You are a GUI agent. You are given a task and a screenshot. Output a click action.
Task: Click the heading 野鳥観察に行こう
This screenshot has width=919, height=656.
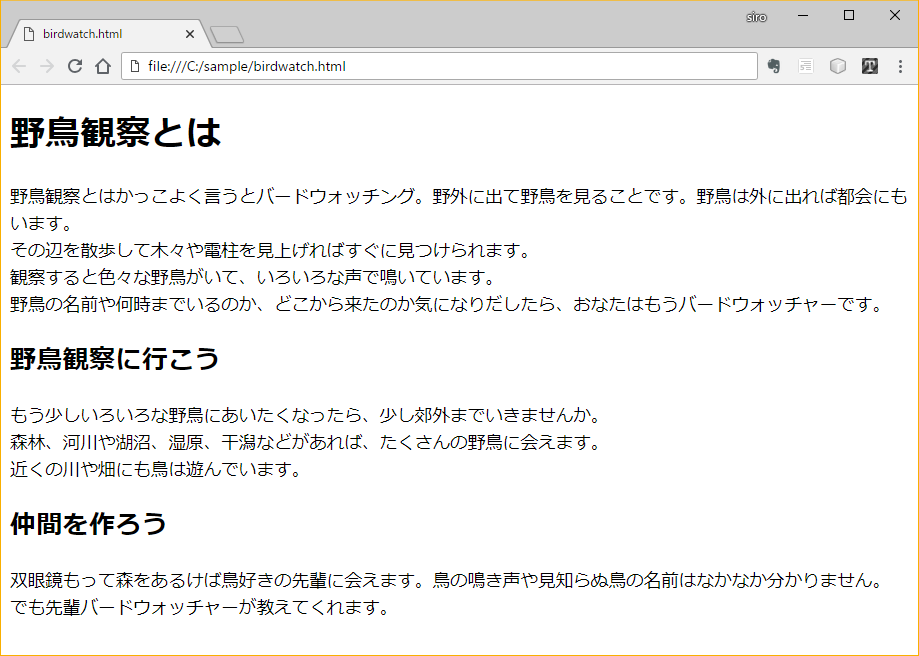coord(114,359)
